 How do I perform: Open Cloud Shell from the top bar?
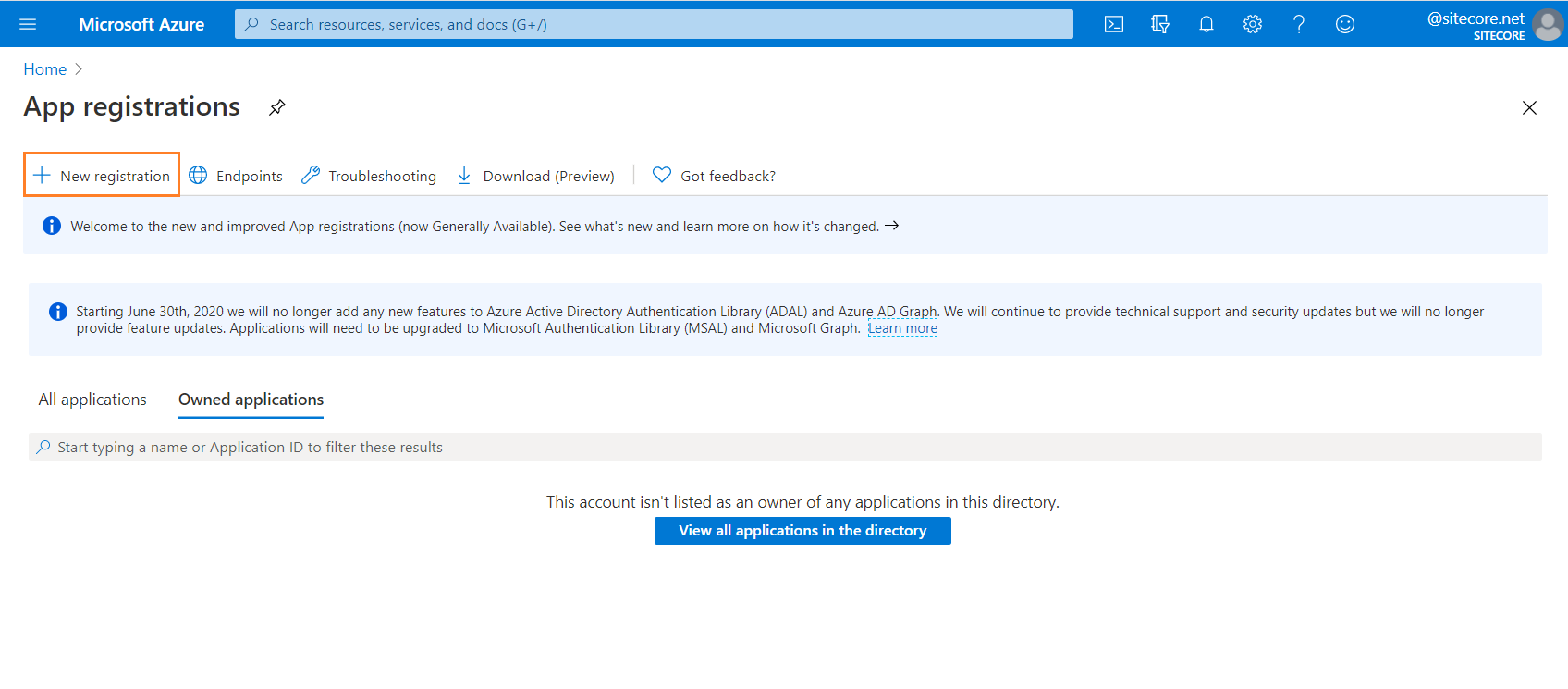(1114, 24)
